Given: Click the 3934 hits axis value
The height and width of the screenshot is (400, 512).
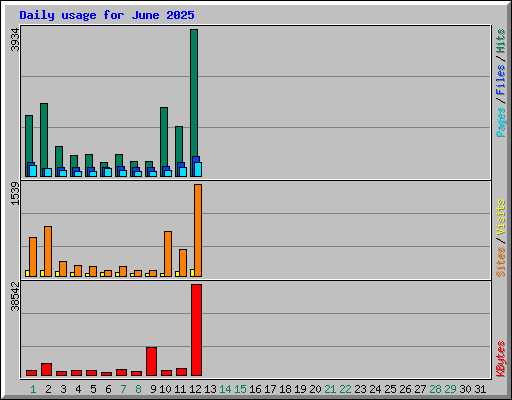Looking at the screenshot, I should (x=15, y=40).
